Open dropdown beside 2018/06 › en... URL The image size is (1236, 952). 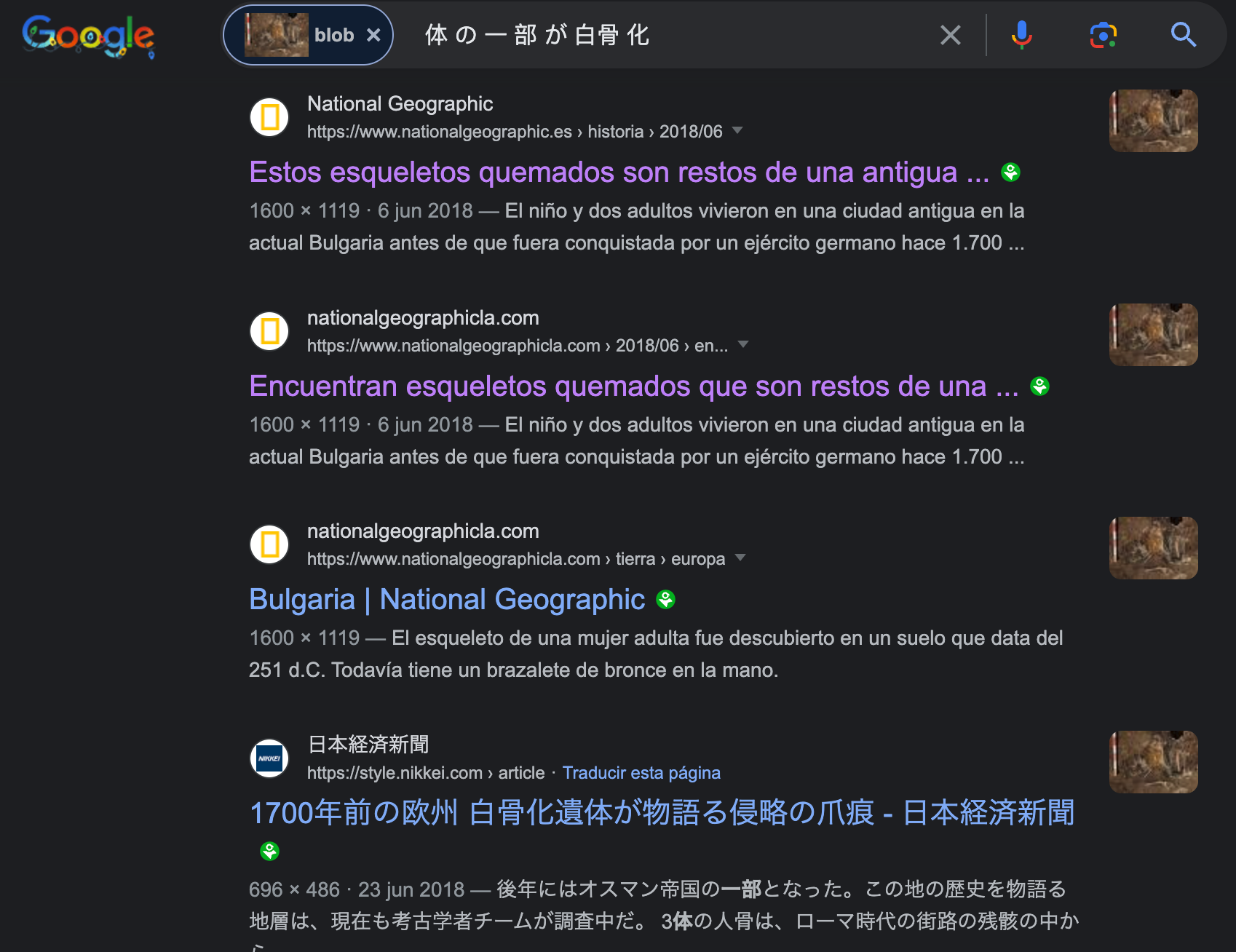(743, 345)
